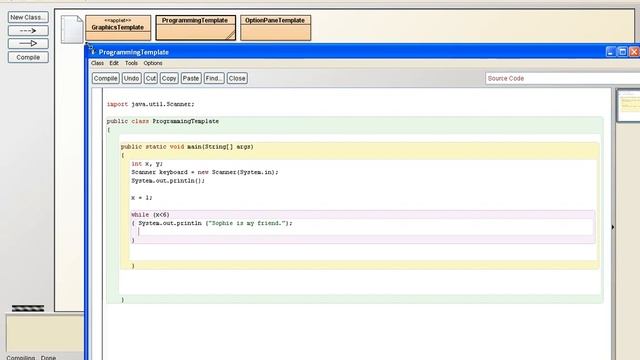Click the 'while (x<6)' line
This screenshot has width=640, height=360.
(150, 215)
